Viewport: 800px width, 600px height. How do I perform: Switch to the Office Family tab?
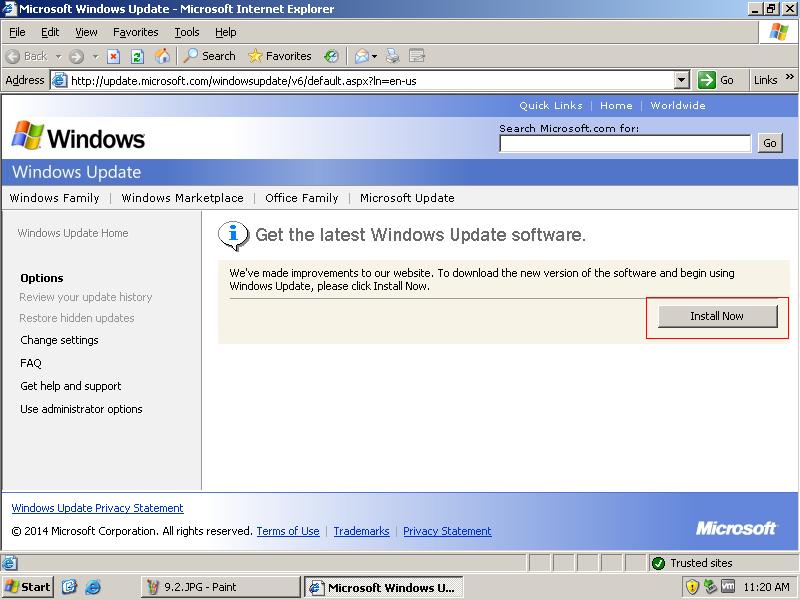pos(301,198)
